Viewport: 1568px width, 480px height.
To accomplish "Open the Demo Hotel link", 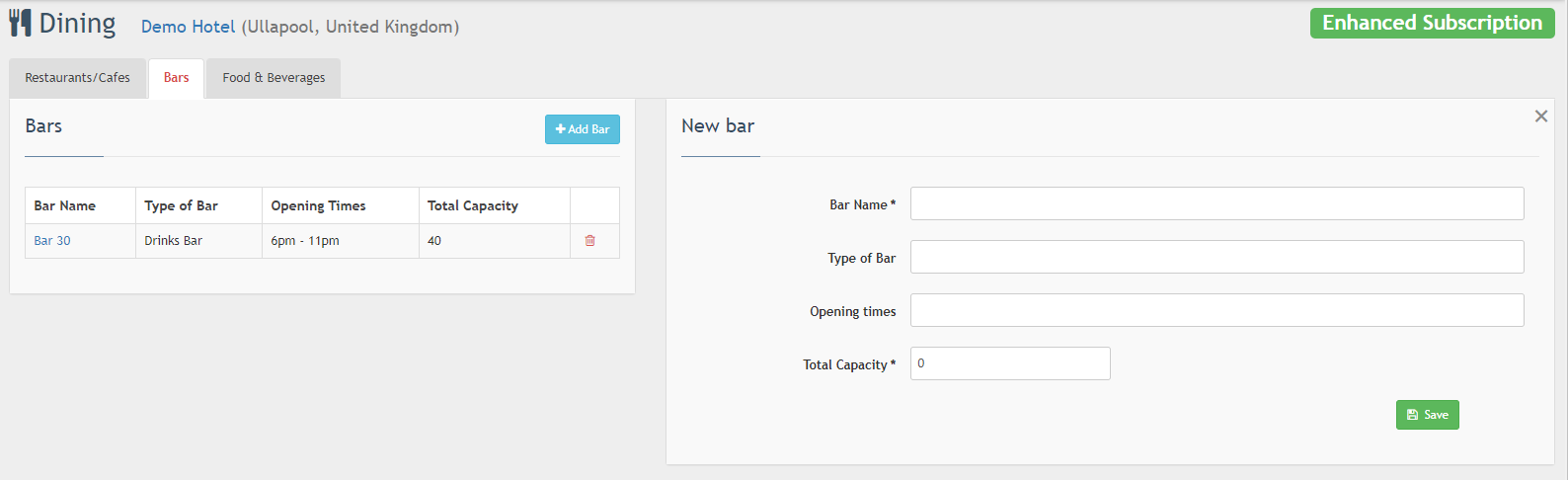I will 188,27.
